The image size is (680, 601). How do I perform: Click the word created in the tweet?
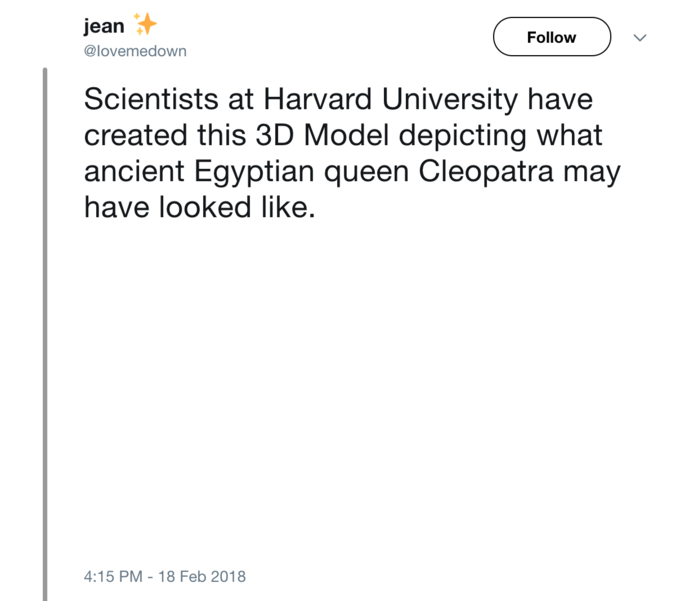point(135,135)
